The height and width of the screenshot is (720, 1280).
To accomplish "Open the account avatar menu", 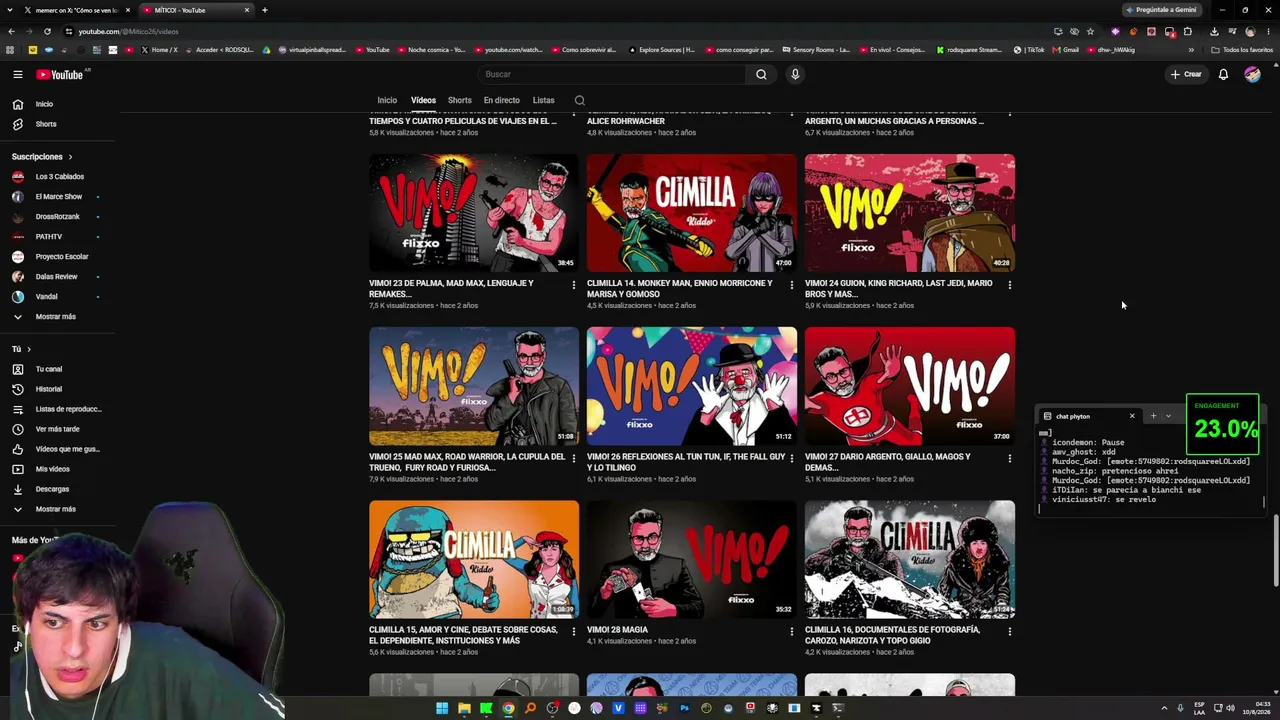I will point(1252,74).
